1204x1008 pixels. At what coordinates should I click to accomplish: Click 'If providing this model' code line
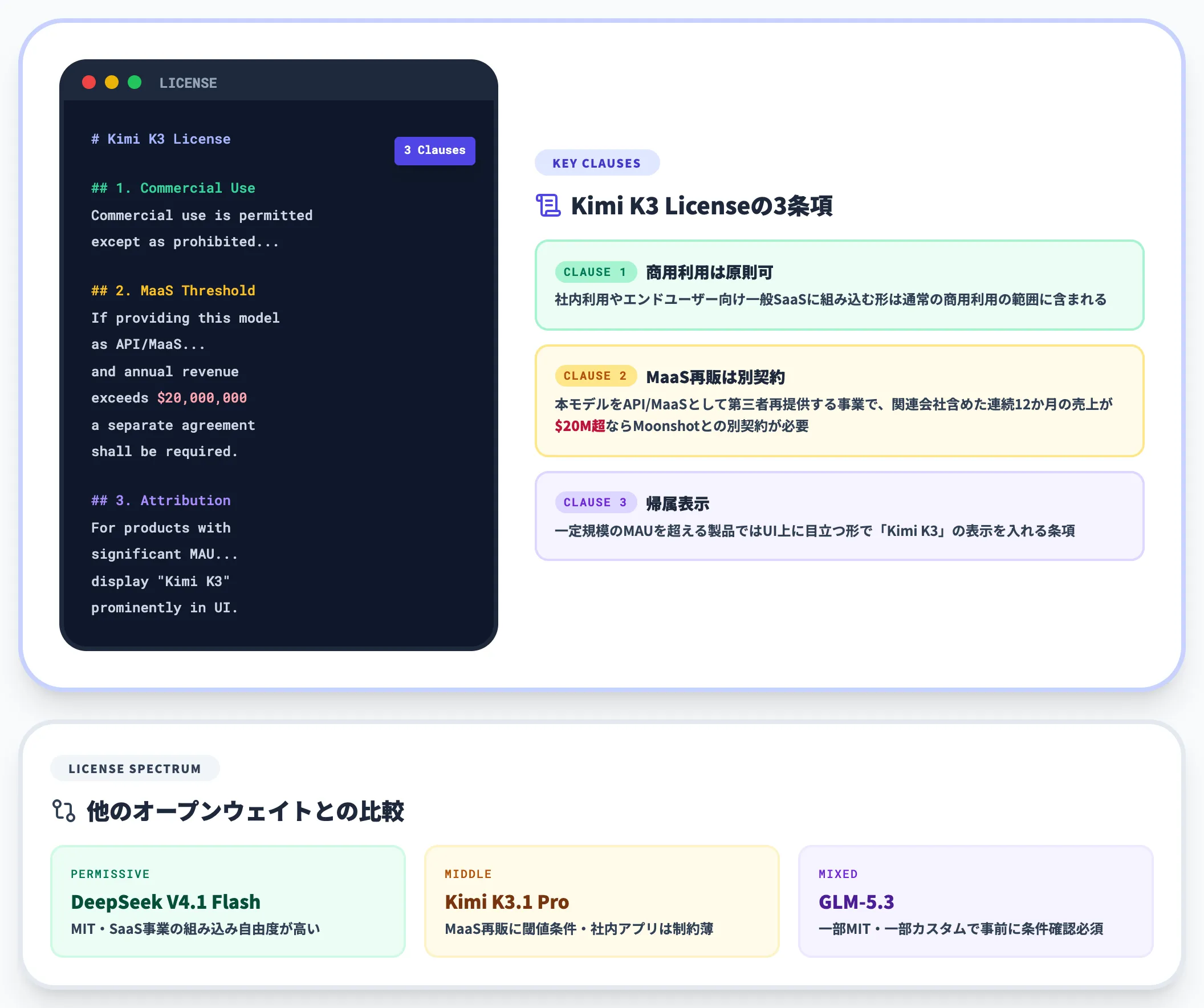coord(185,318)
